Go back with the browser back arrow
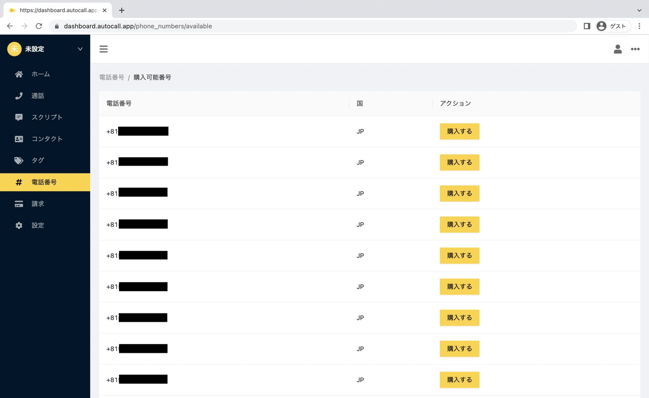 coord(10,26)
